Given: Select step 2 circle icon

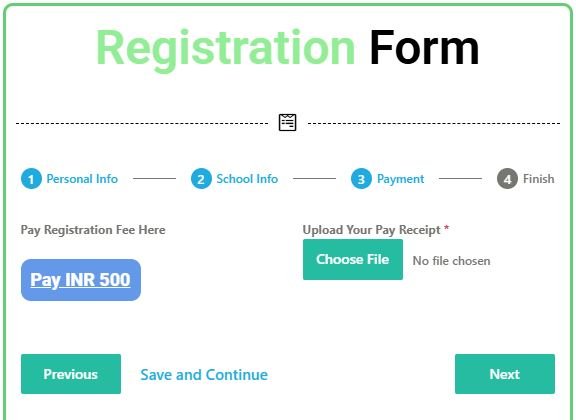Looking at the screenshot, I should pyautogui.click(x=201, y=179).
